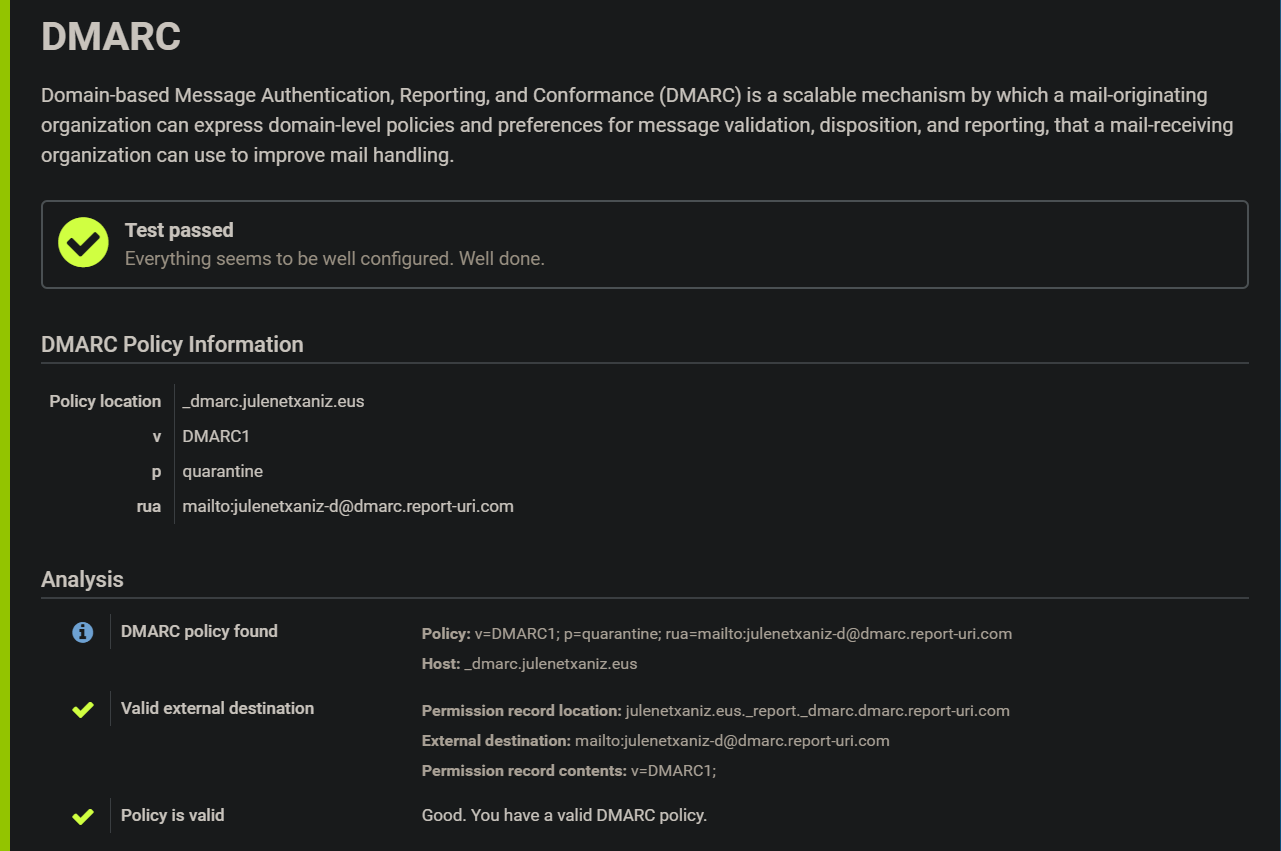Click the Test passed title text

pyautogui.click(x=179, y=230)
